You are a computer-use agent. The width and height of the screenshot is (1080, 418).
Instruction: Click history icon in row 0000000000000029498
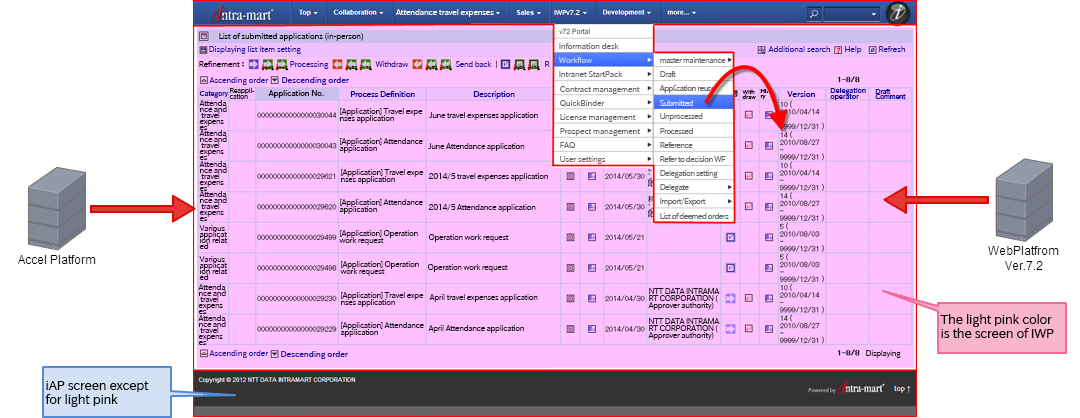point(769,268)
